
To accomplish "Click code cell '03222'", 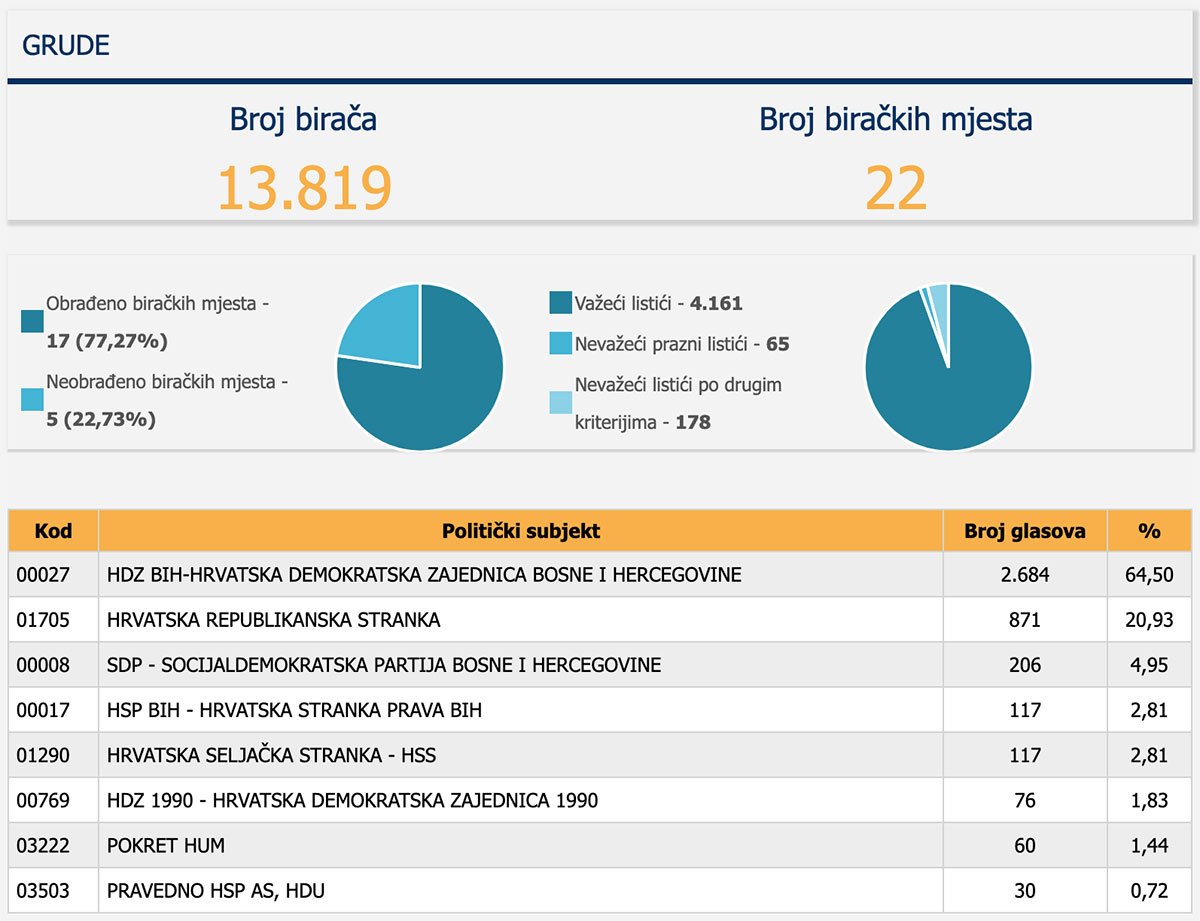I will point(53,845).
